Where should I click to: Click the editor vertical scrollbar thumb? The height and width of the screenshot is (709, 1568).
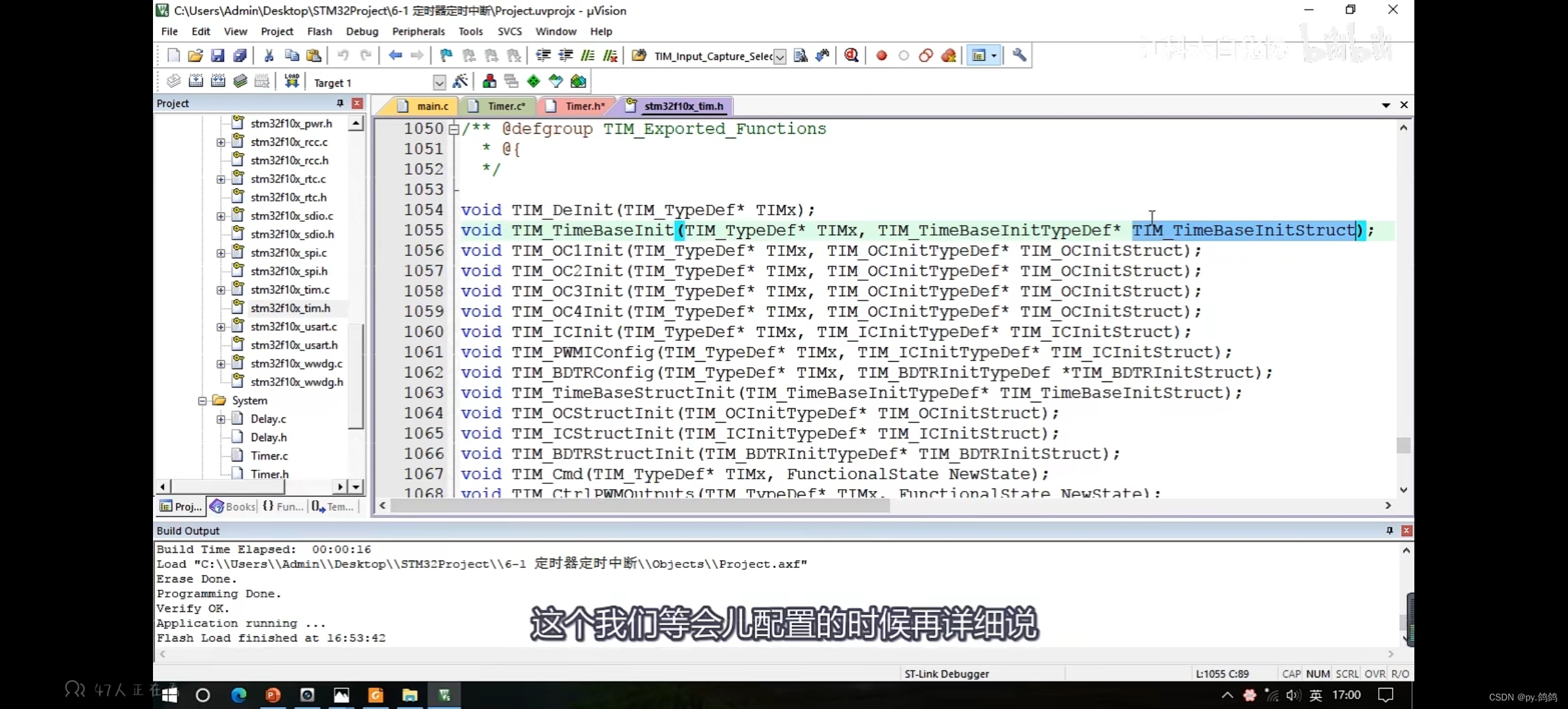point(1403,446)
